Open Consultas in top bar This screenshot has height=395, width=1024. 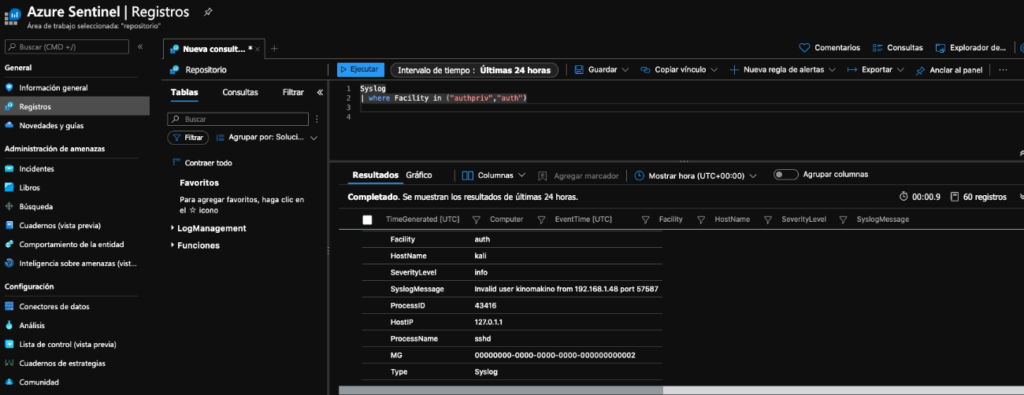(x=897, y=48)
